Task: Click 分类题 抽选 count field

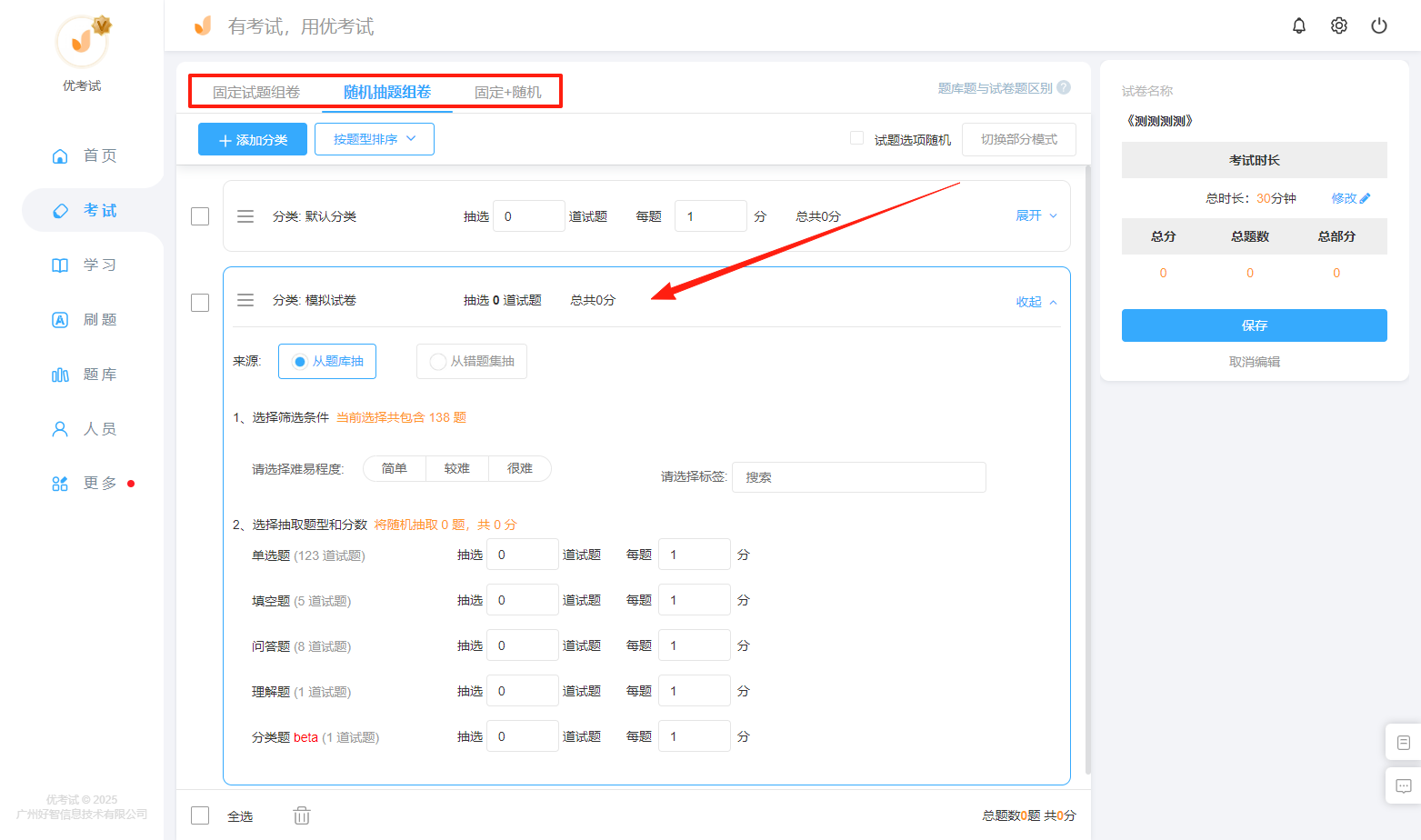Action: point(523,736)
